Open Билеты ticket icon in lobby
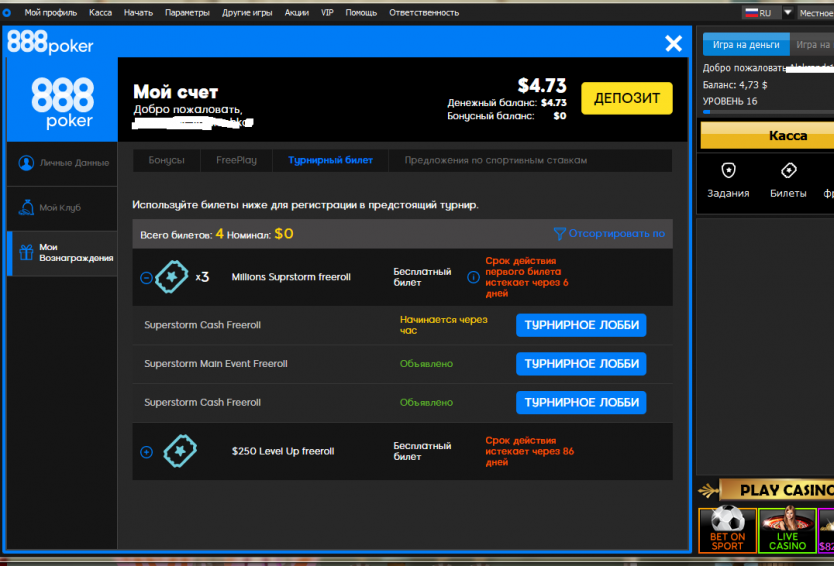 click(x=788, y=170)
